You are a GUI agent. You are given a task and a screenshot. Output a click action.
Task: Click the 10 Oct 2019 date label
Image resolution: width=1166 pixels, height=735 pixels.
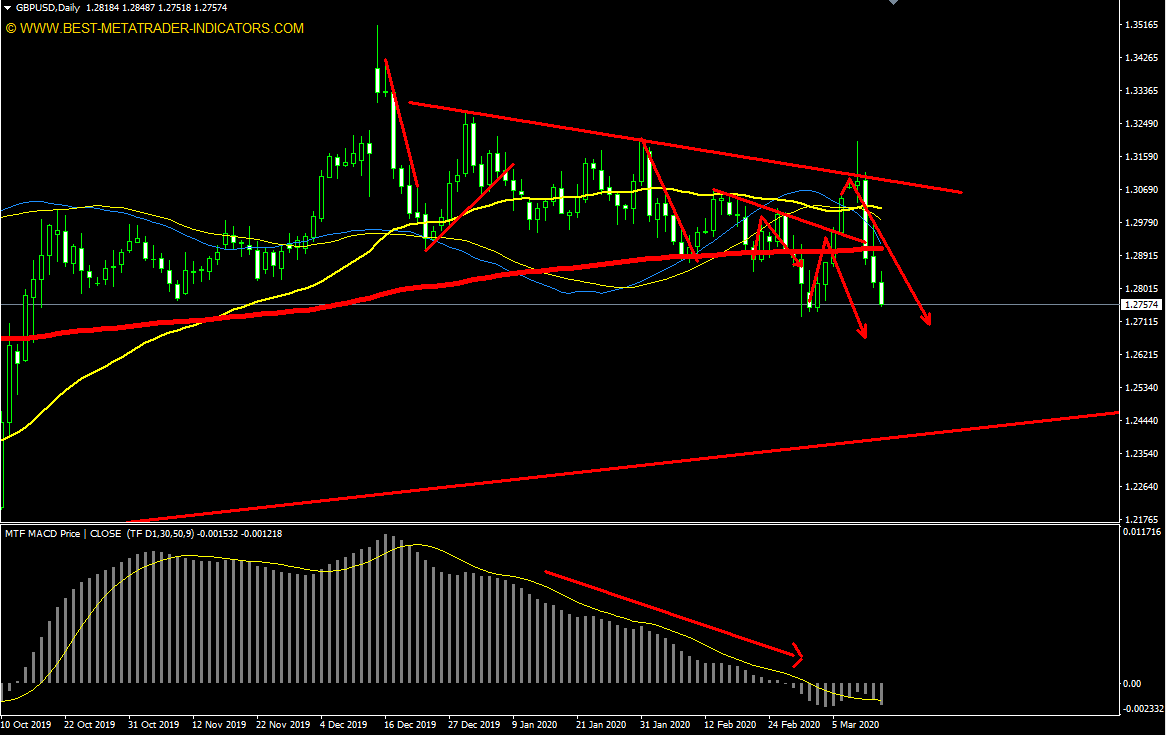[x=26, y=723]
